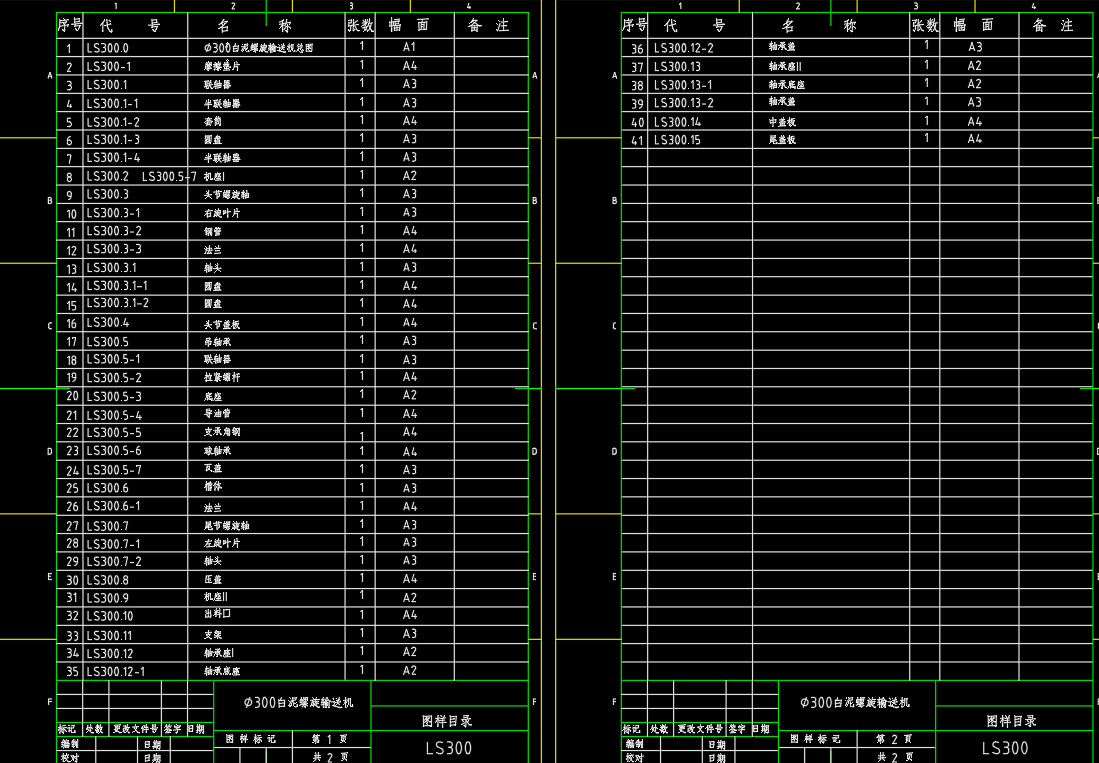
Task: Select the LS300.15 code in row 41
Action: [x=677, y=140]
